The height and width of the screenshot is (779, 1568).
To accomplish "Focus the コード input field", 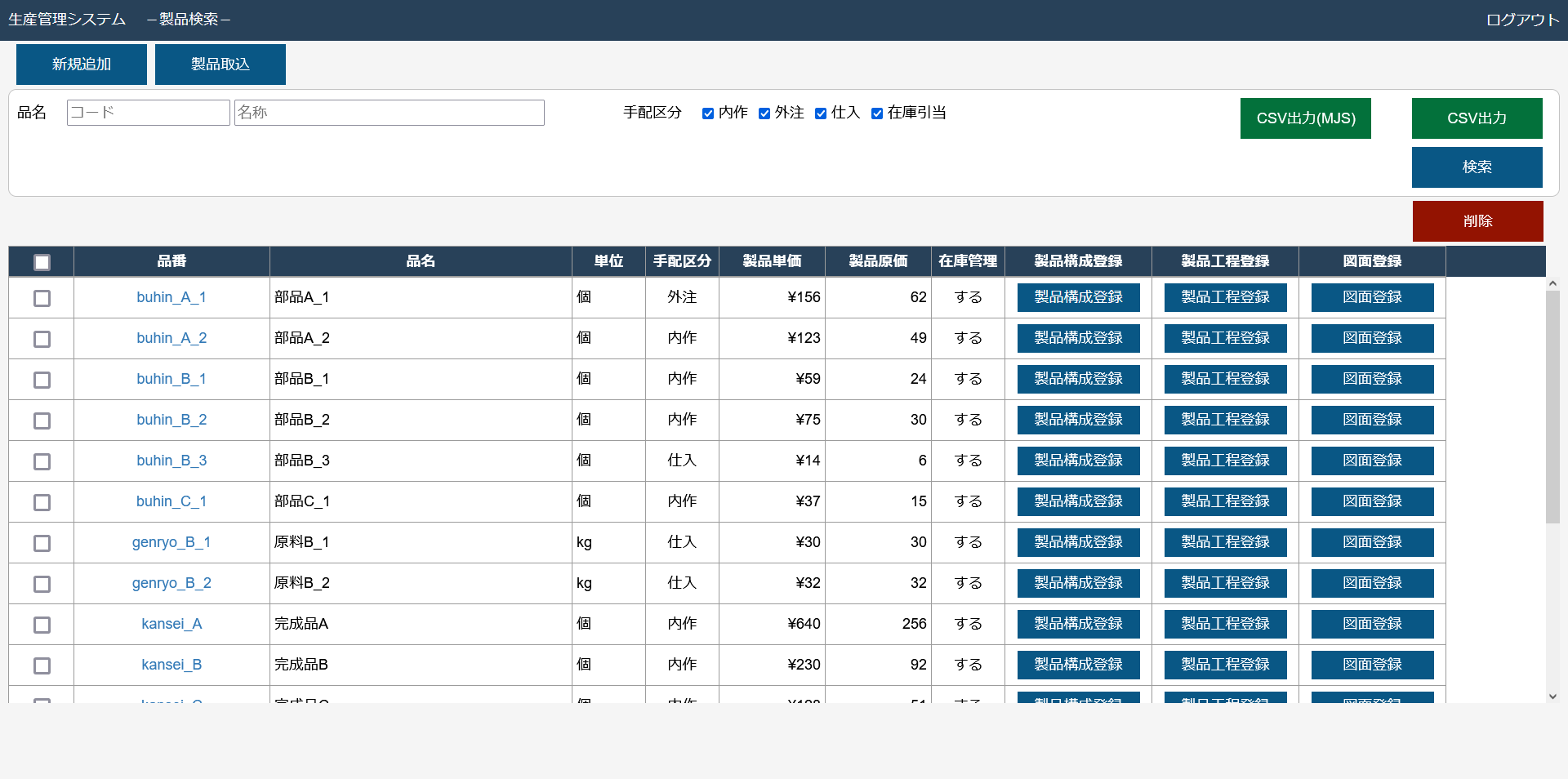I will [148, 113].
